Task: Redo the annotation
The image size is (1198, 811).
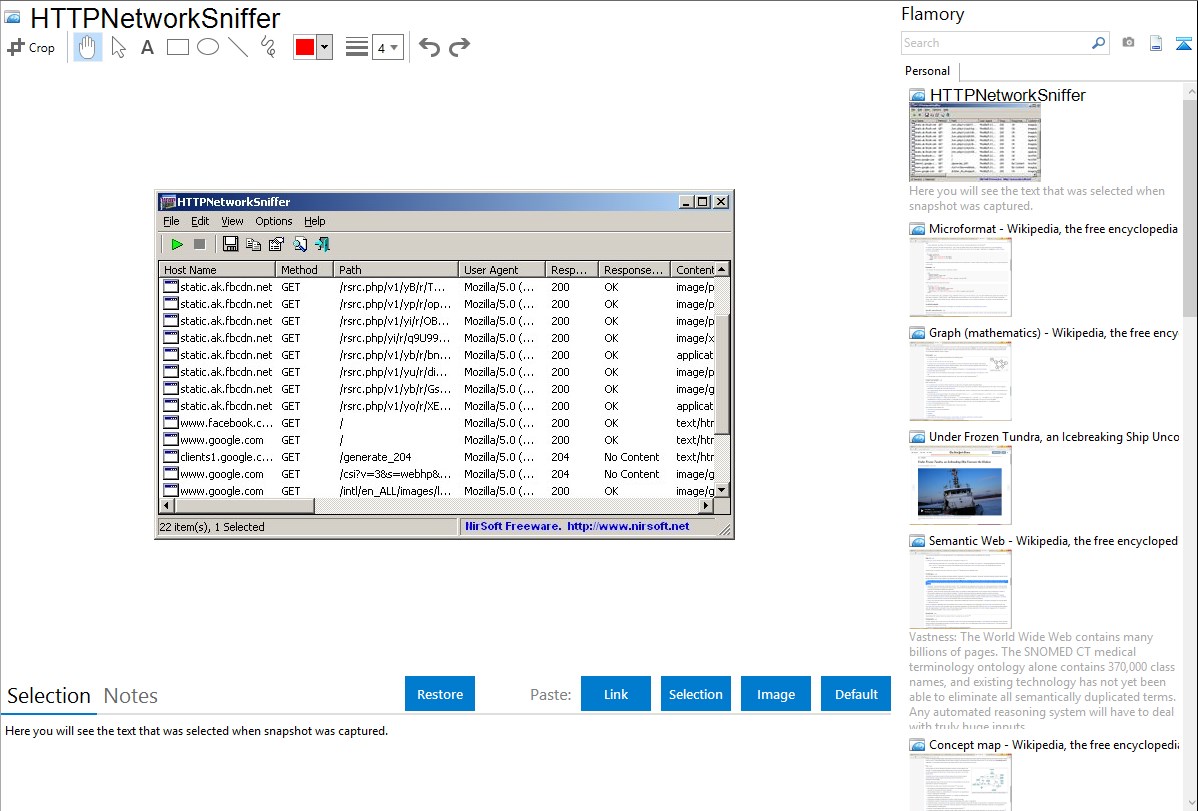Action: [x=459, y=47]
